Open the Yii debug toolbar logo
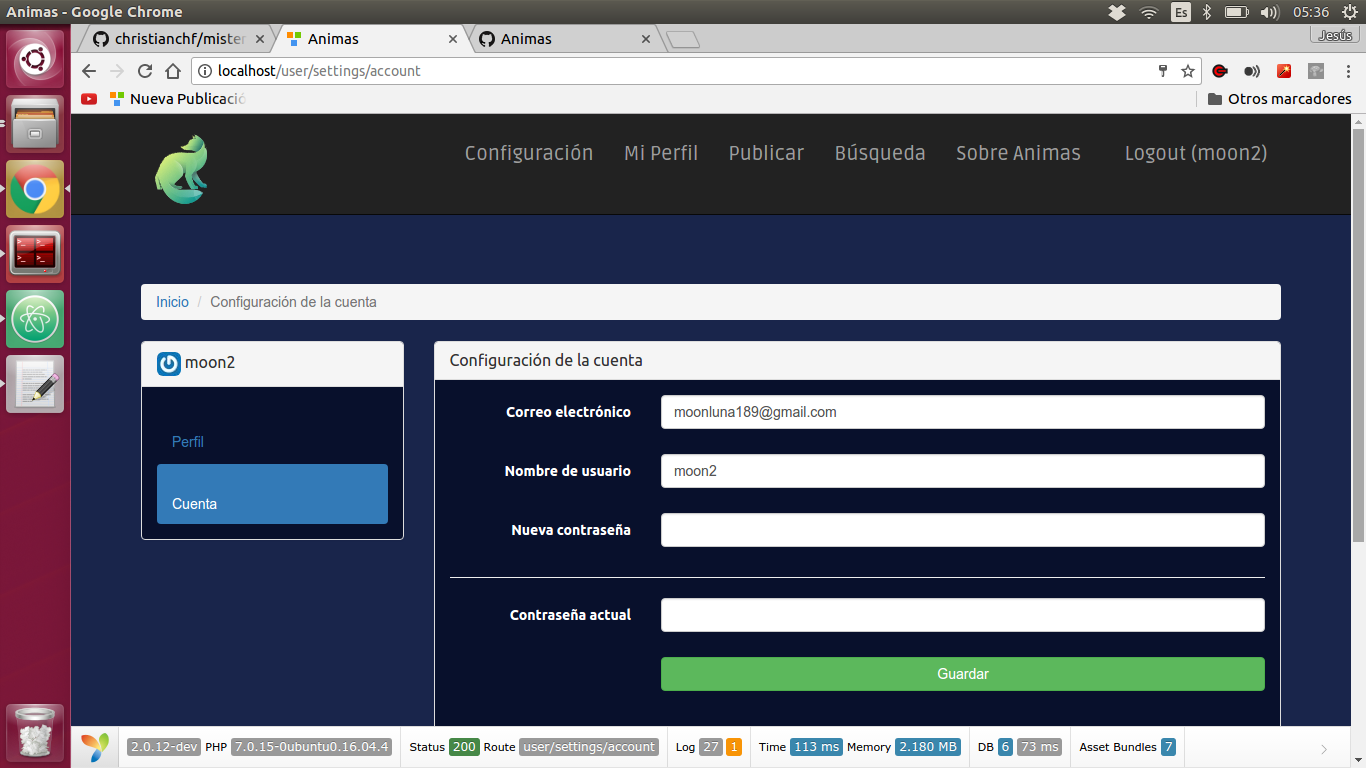The image size is (1366, 768). point(96,747)
